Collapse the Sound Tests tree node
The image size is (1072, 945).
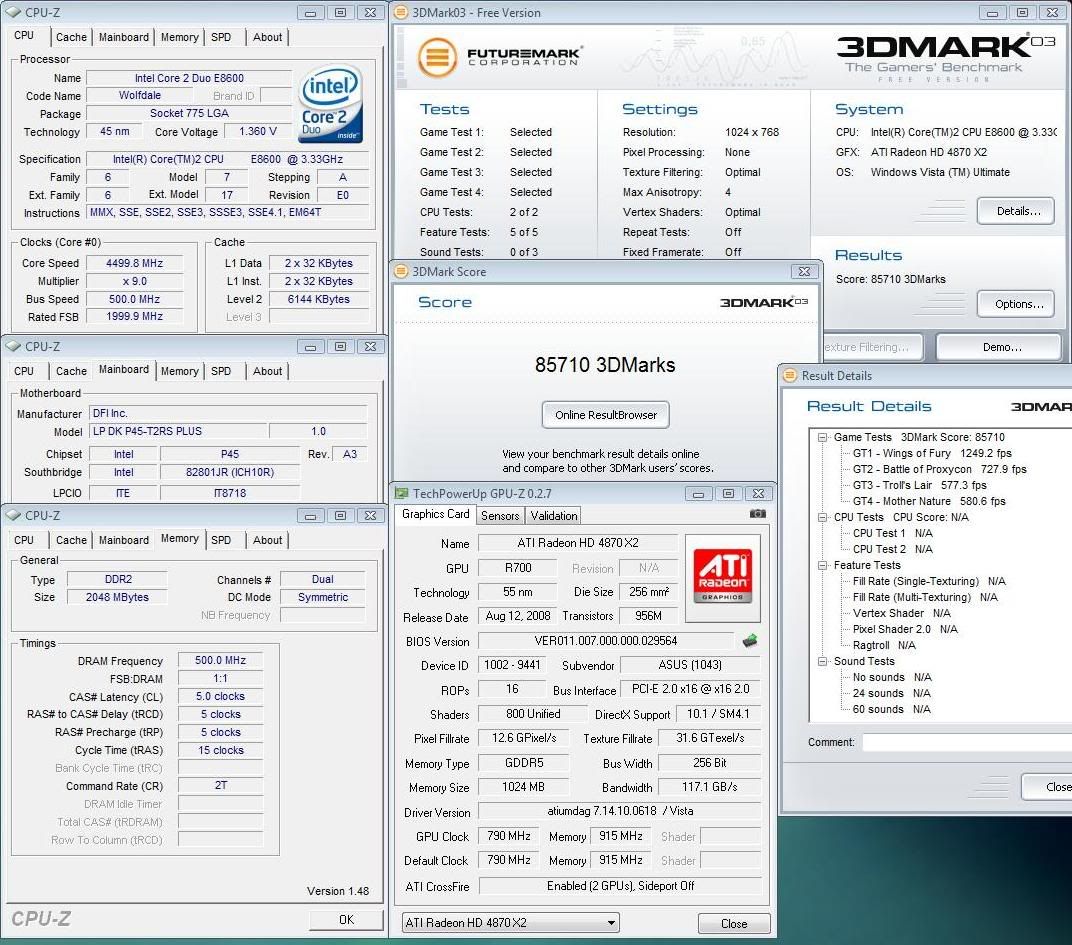(x=823, y=661)
